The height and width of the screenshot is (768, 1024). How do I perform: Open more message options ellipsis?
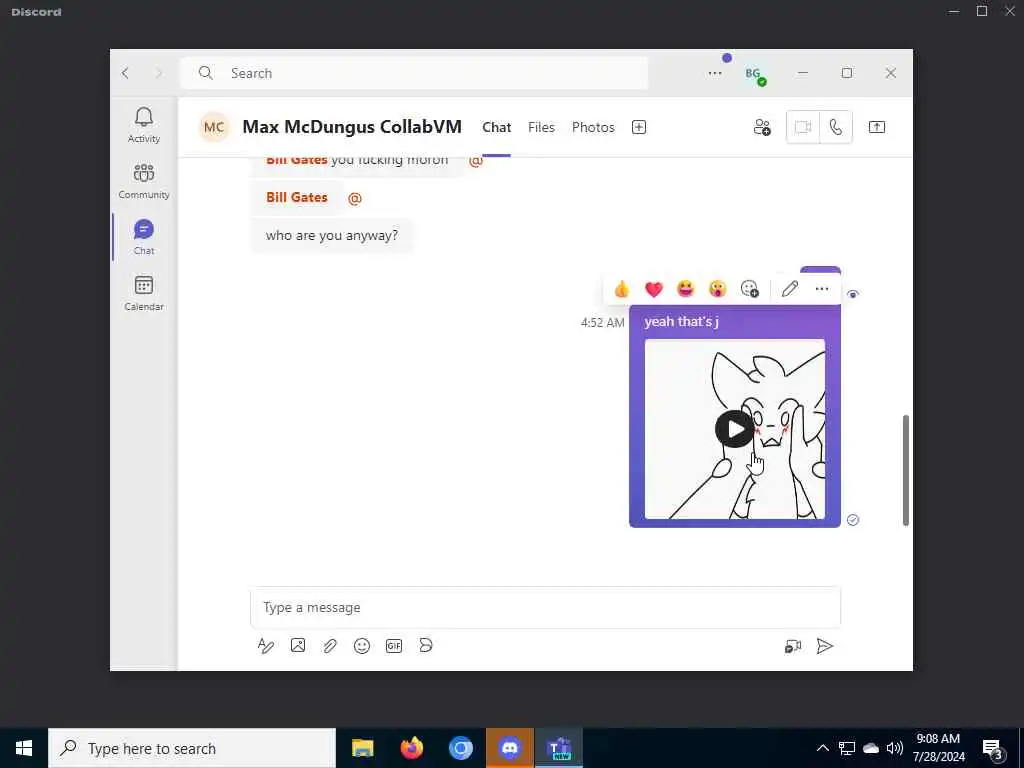tap(822, 289)
